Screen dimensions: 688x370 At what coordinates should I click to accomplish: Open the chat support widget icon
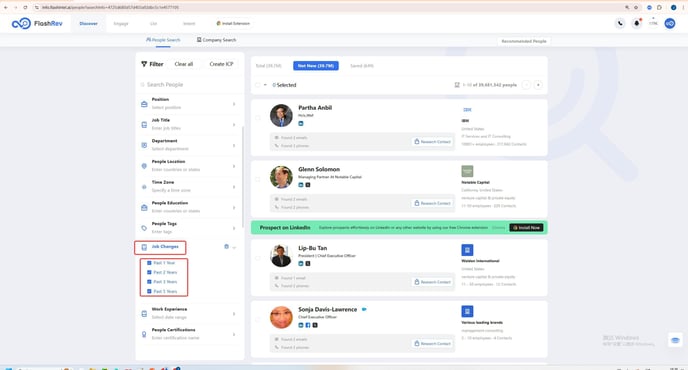(675, 340)
